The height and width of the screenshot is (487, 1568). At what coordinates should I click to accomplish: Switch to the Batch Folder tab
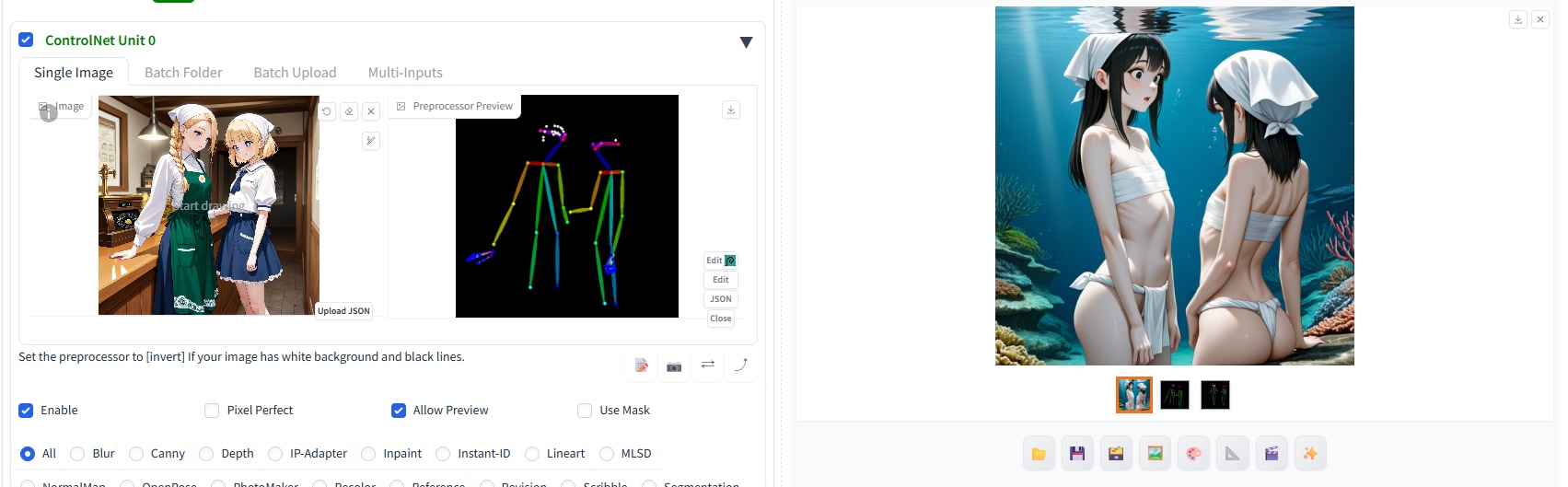pyautogui.click(x=183, y=73)
